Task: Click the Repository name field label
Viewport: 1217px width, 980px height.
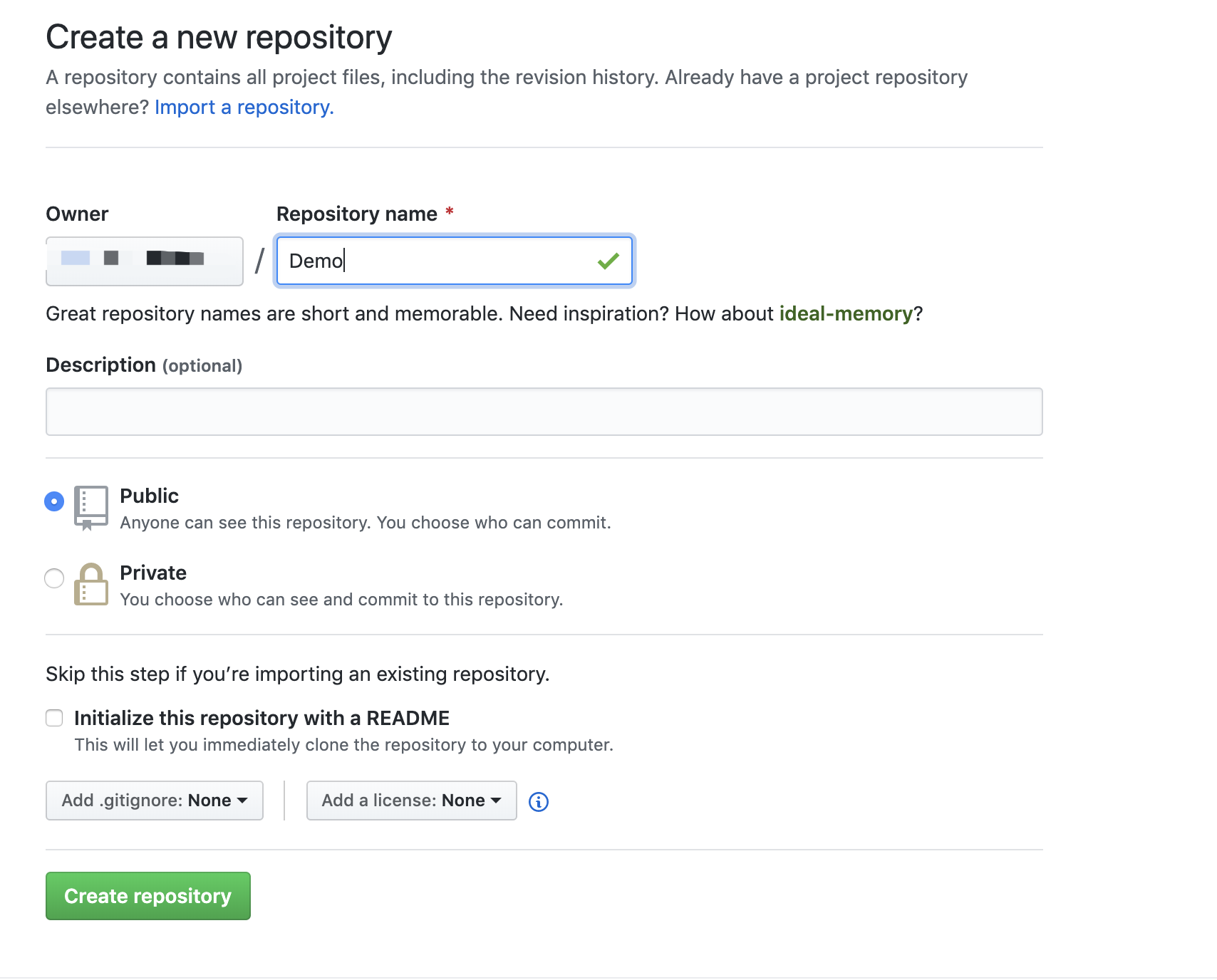Action: pos(356,214)
